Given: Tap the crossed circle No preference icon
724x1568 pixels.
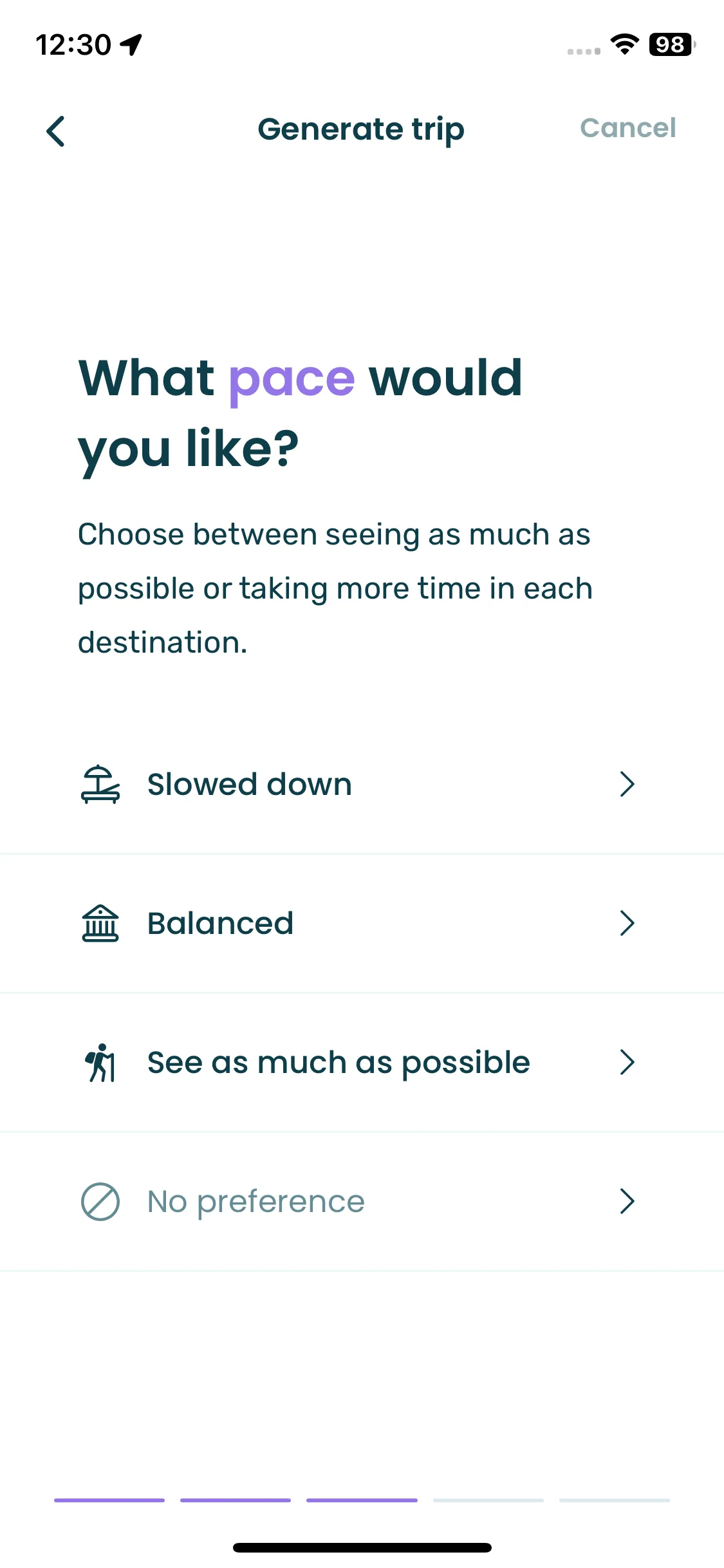Looking at the screenshot, I should pyautogui.click(x=100, y=1201).
